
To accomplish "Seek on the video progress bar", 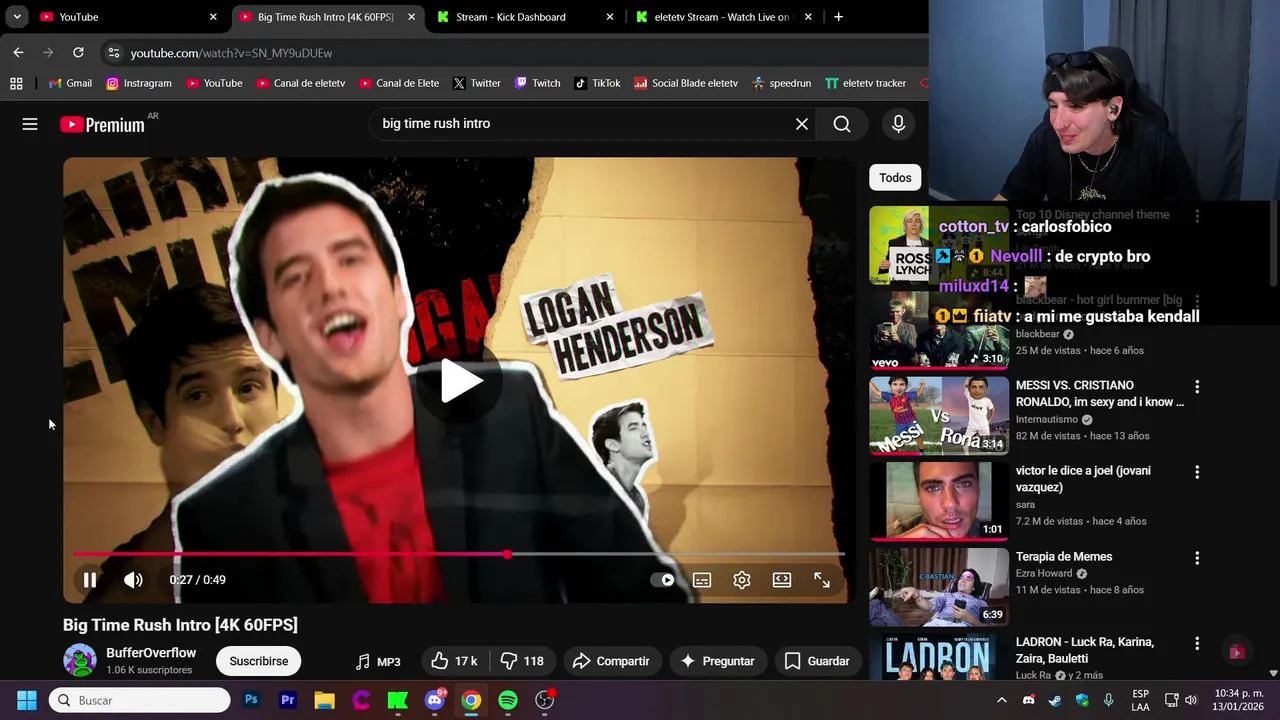I will (459, 554).
